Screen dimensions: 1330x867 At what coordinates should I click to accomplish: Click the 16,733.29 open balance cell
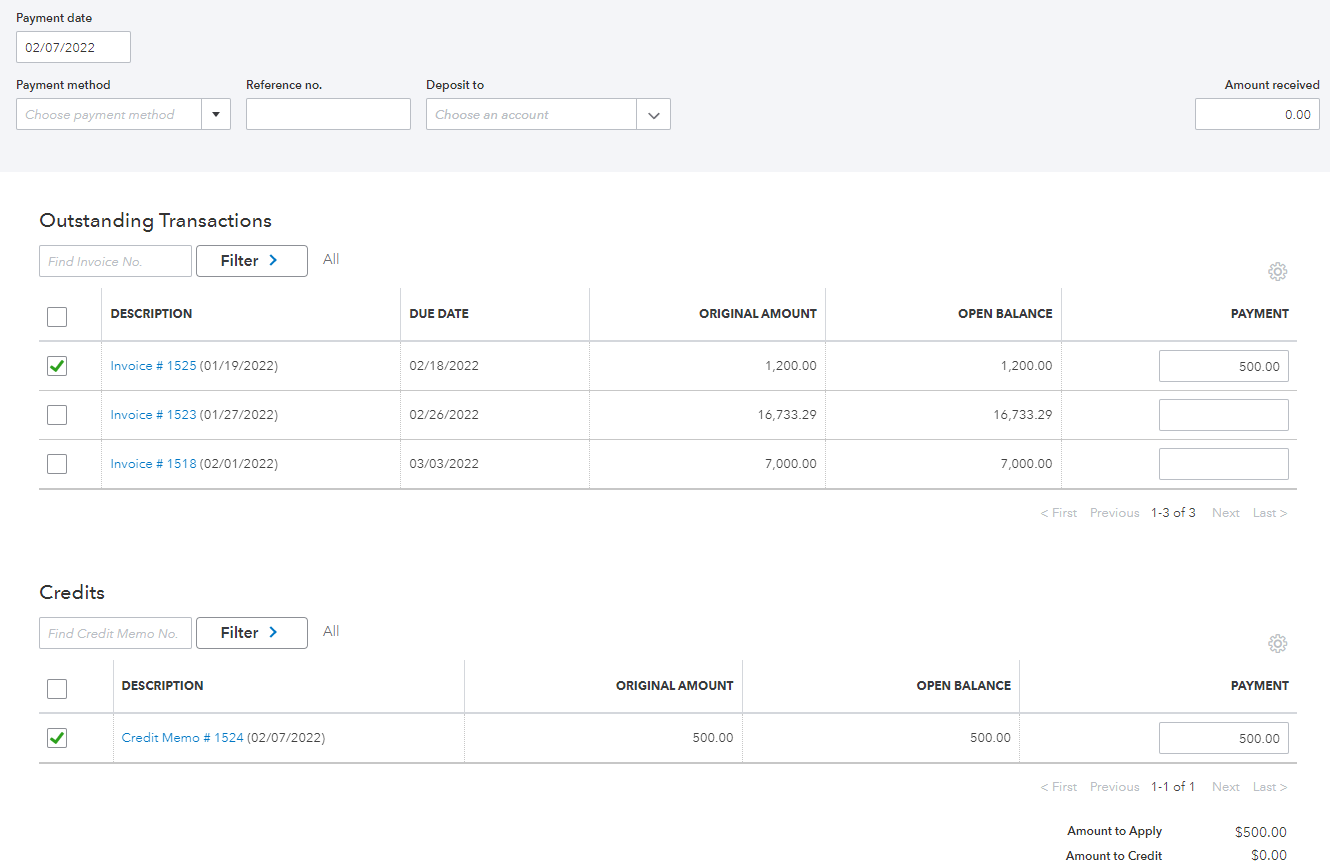coord(1022,414)
